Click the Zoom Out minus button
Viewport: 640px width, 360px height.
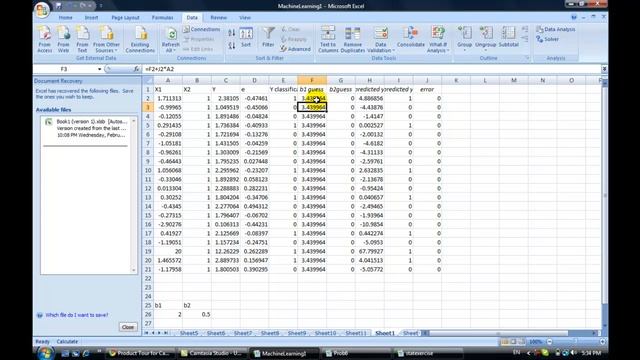tap(549, 342)
